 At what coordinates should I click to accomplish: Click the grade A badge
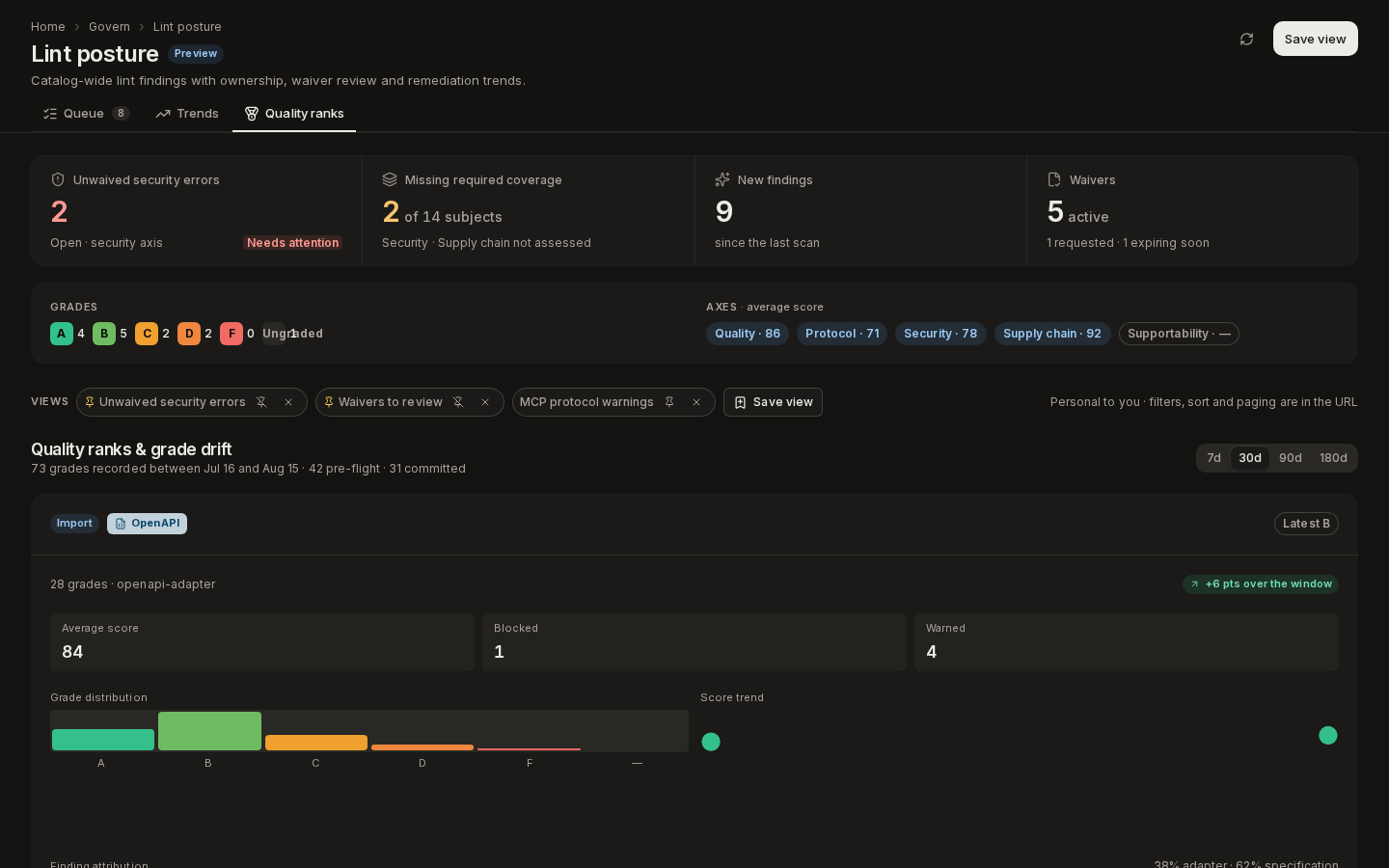tap(62, 334)
